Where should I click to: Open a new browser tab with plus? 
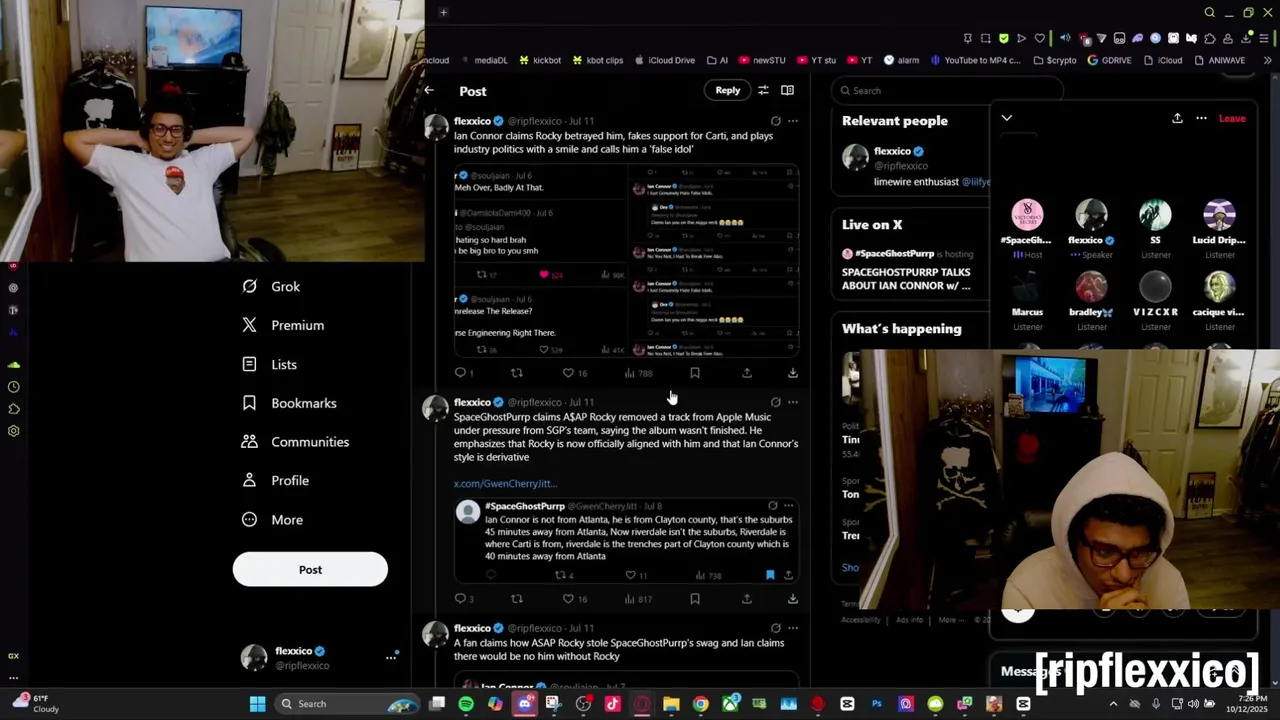pos(443,12)
